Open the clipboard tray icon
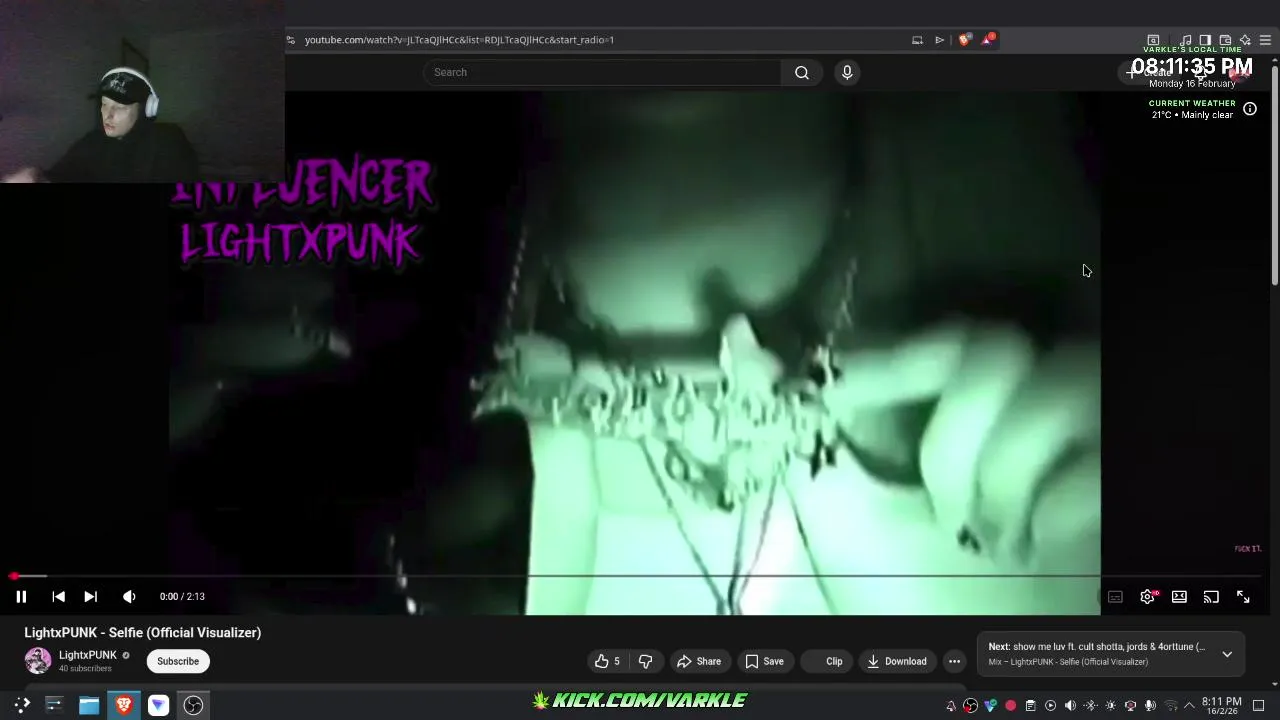This screenshot has height=720, width=1280. click(x=1030, y=706)
